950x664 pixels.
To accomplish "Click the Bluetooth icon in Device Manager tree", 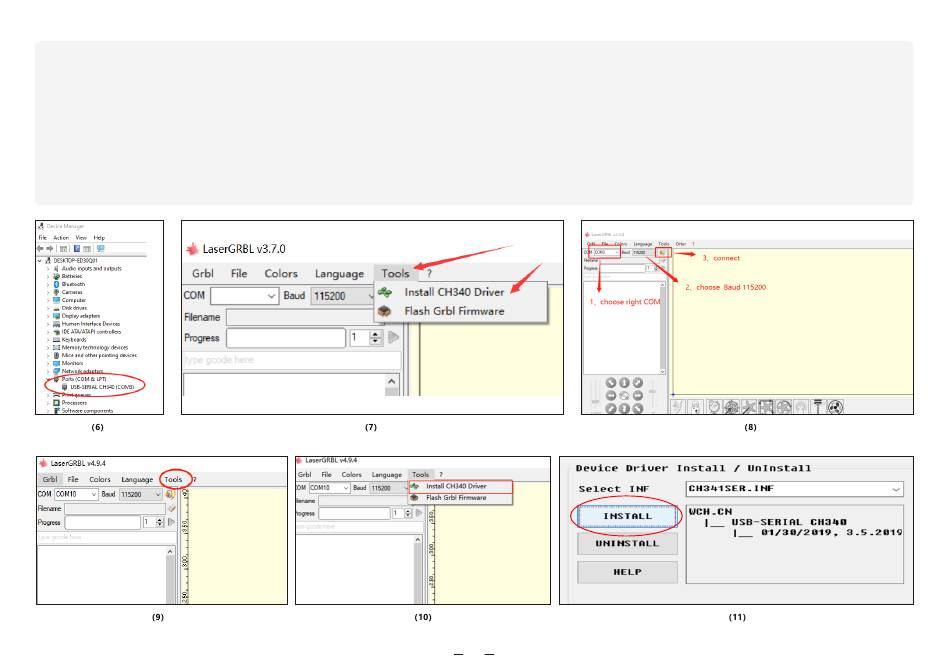I will (x=56, y=284).
